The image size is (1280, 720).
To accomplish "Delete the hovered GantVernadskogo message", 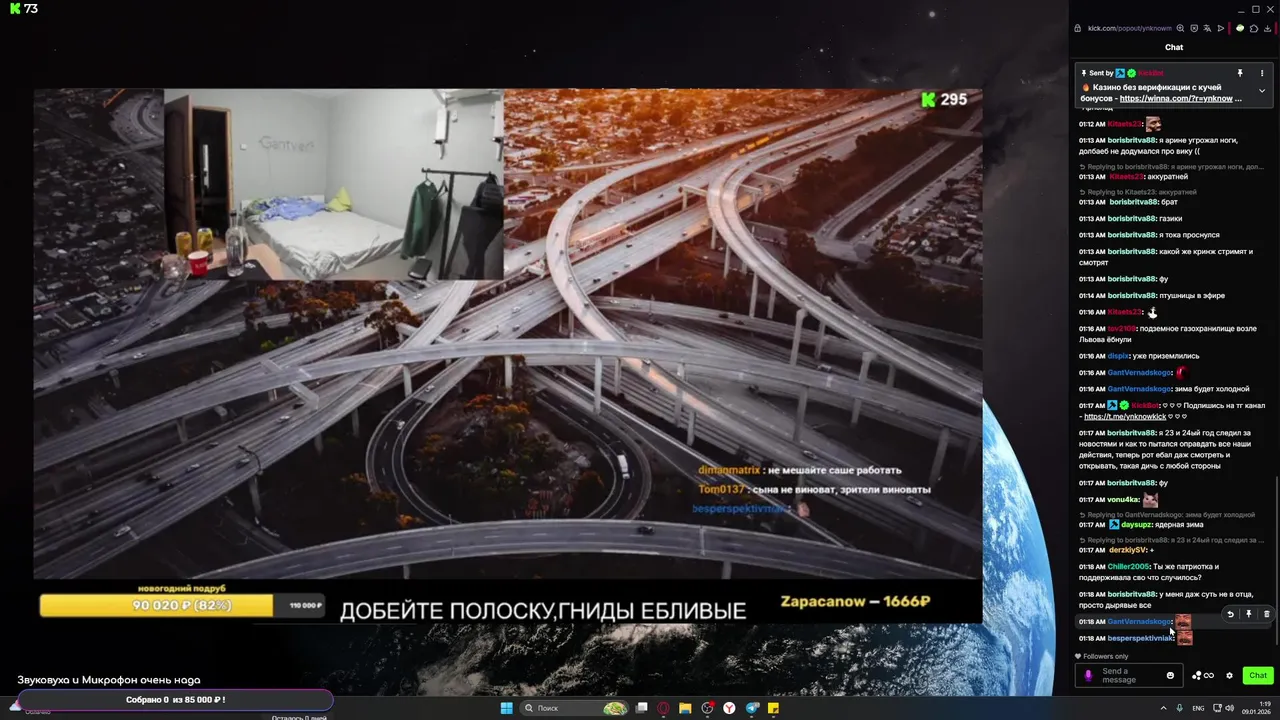I will [x=1266, y=614].
